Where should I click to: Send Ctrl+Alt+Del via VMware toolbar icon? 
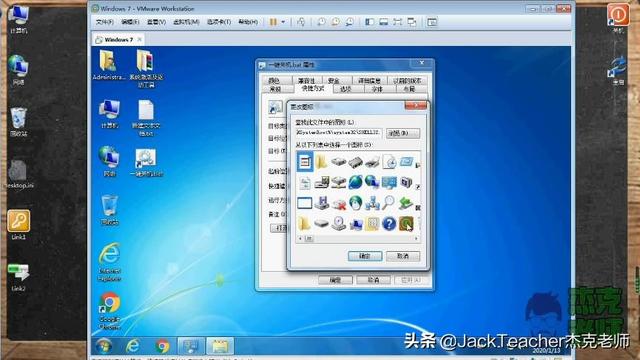pyautogui.click(x=301, y=22)
